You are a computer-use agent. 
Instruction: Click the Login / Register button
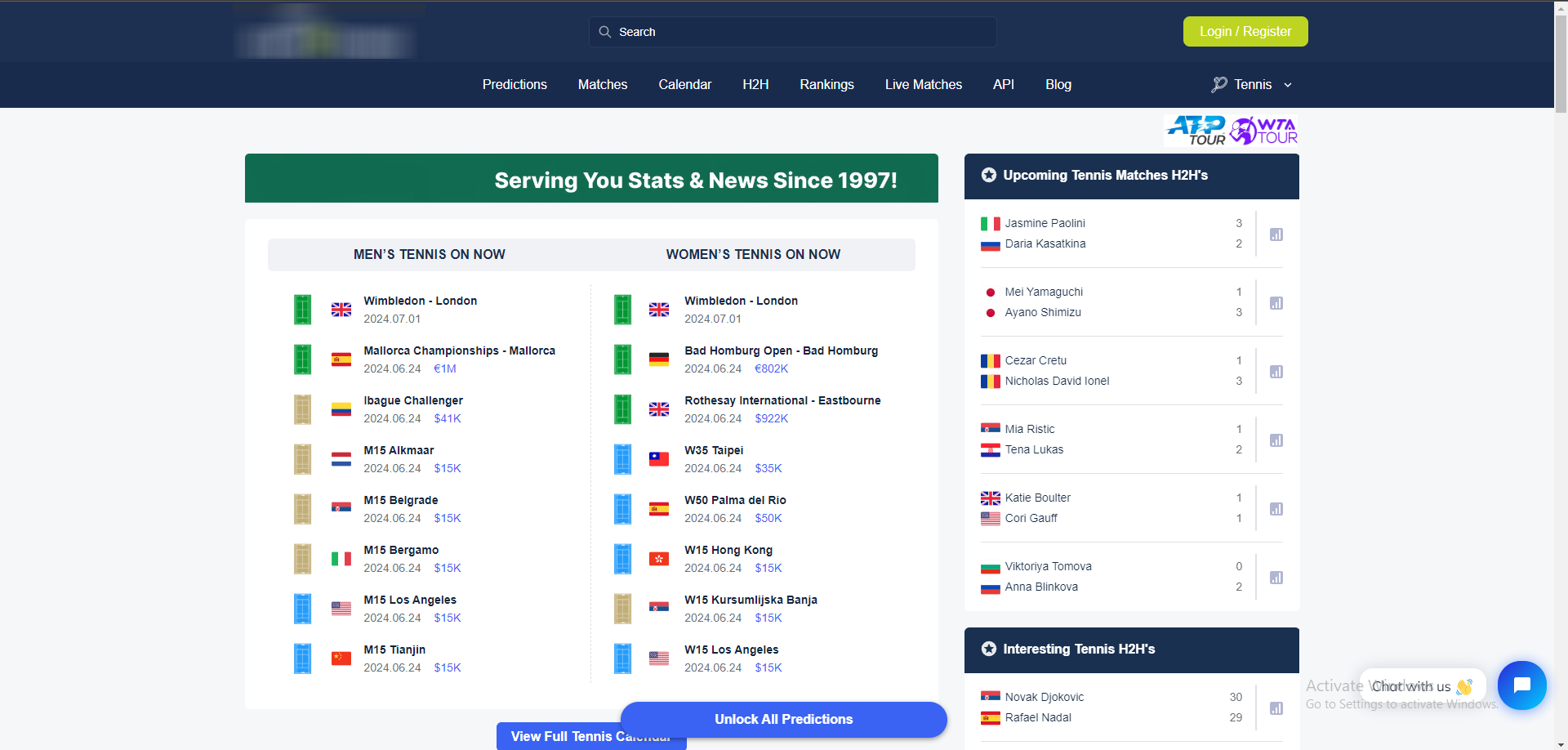click(1245, 32)
